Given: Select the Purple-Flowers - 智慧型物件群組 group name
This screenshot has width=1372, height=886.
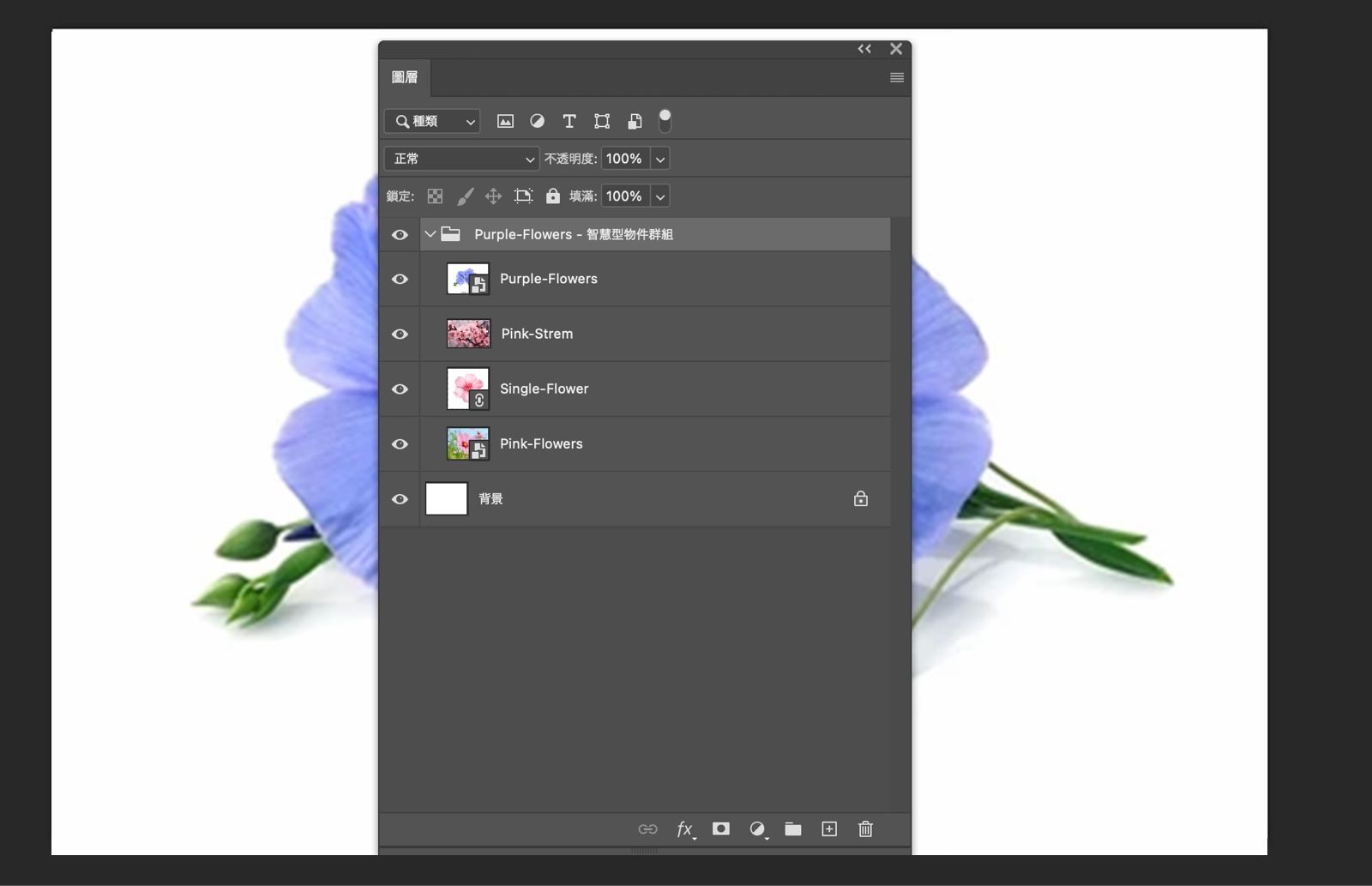Looking at the screenshot, I should 574,234.
